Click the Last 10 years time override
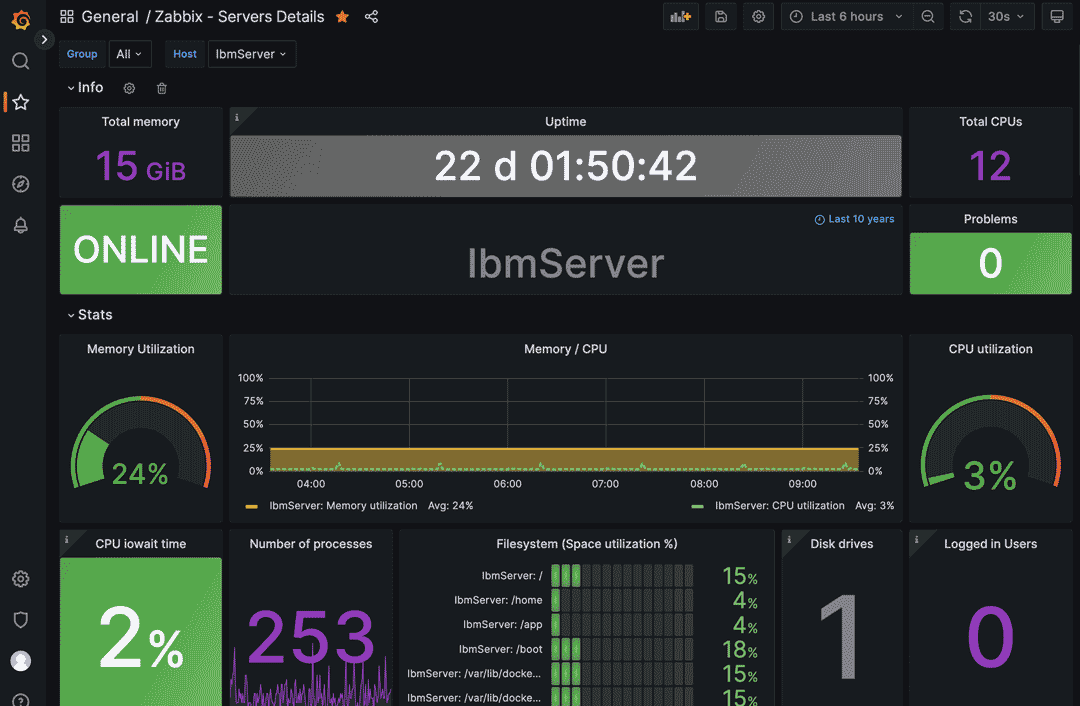The image size is (1080, 706). [x=854, y=219]
